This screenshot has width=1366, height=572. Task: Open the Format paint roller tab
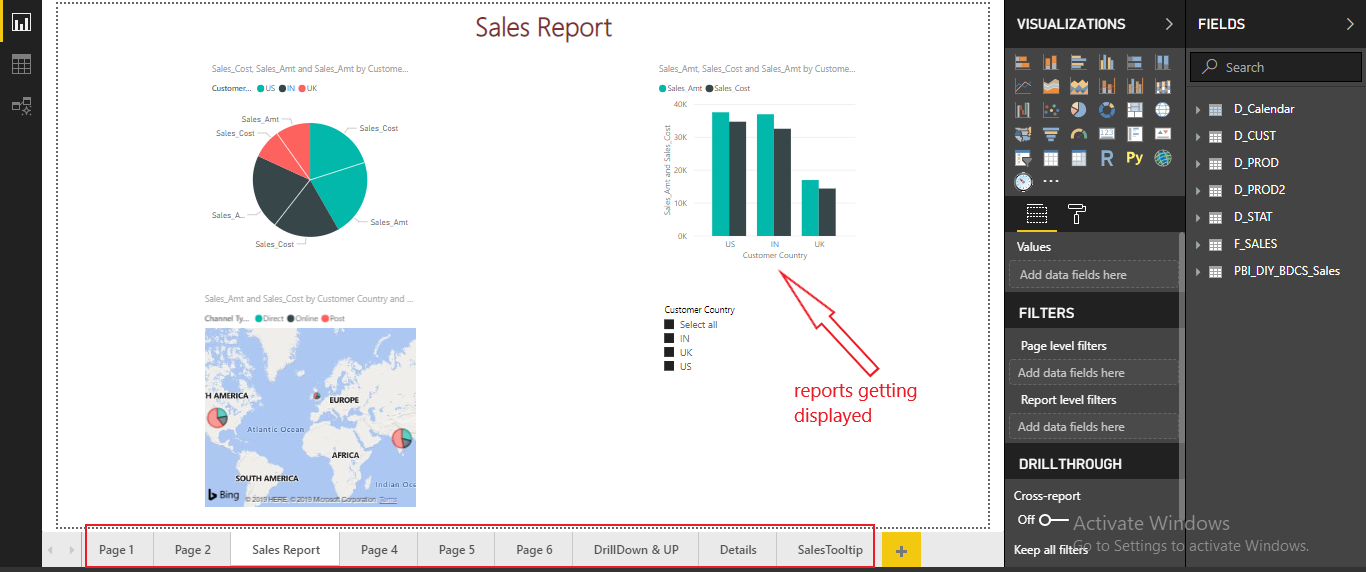pos(1077,213)
